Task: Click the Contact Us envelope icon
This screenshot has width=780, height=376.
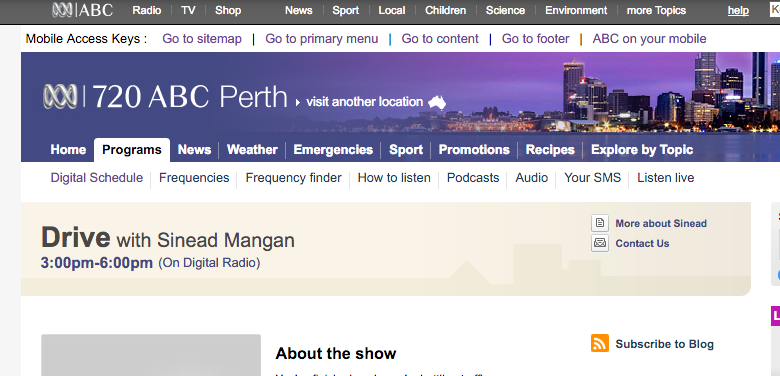Action: (600, 243)
